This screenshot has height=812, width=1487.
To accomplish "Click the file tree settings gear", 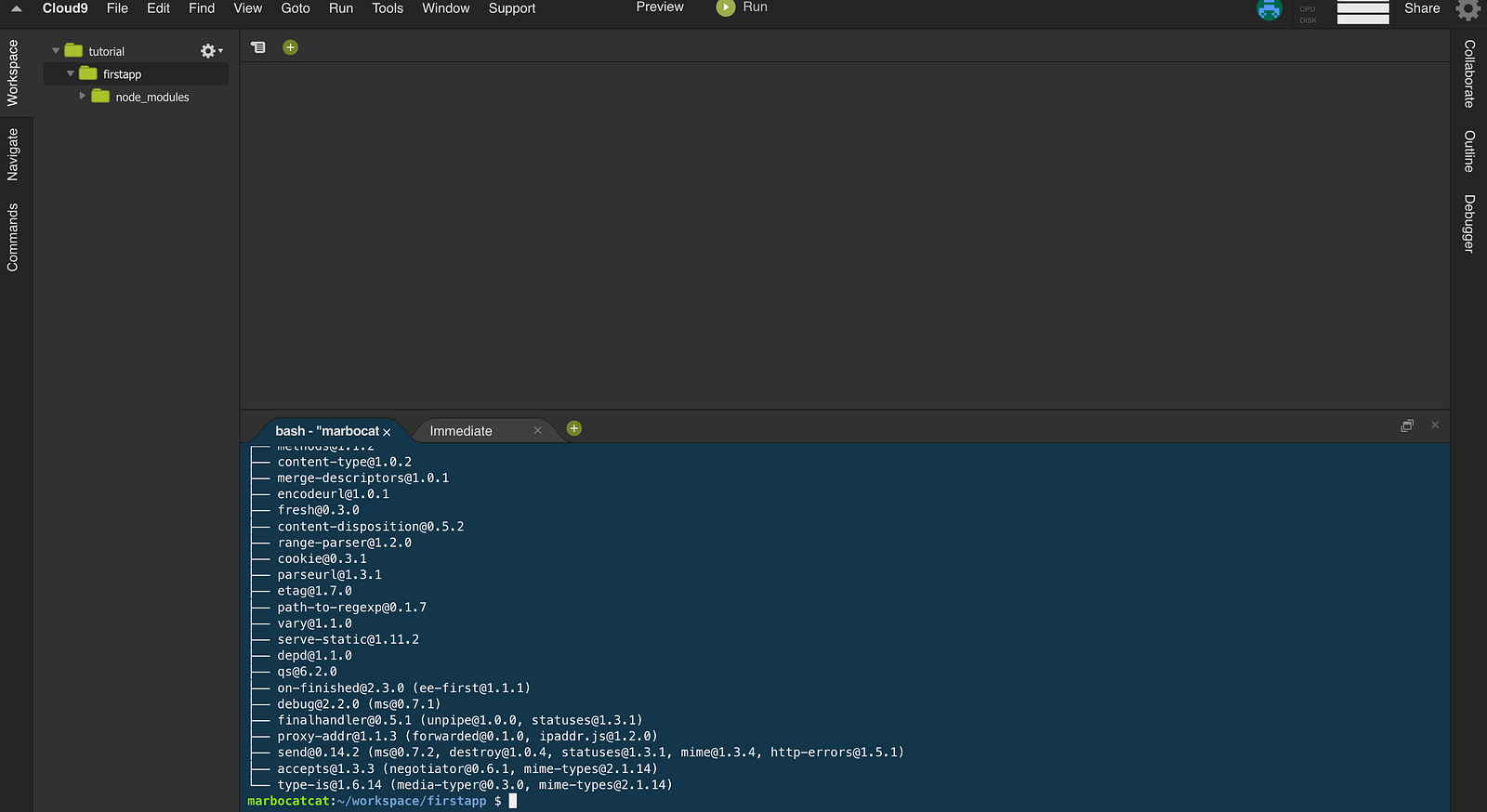I will pos(208,51).
